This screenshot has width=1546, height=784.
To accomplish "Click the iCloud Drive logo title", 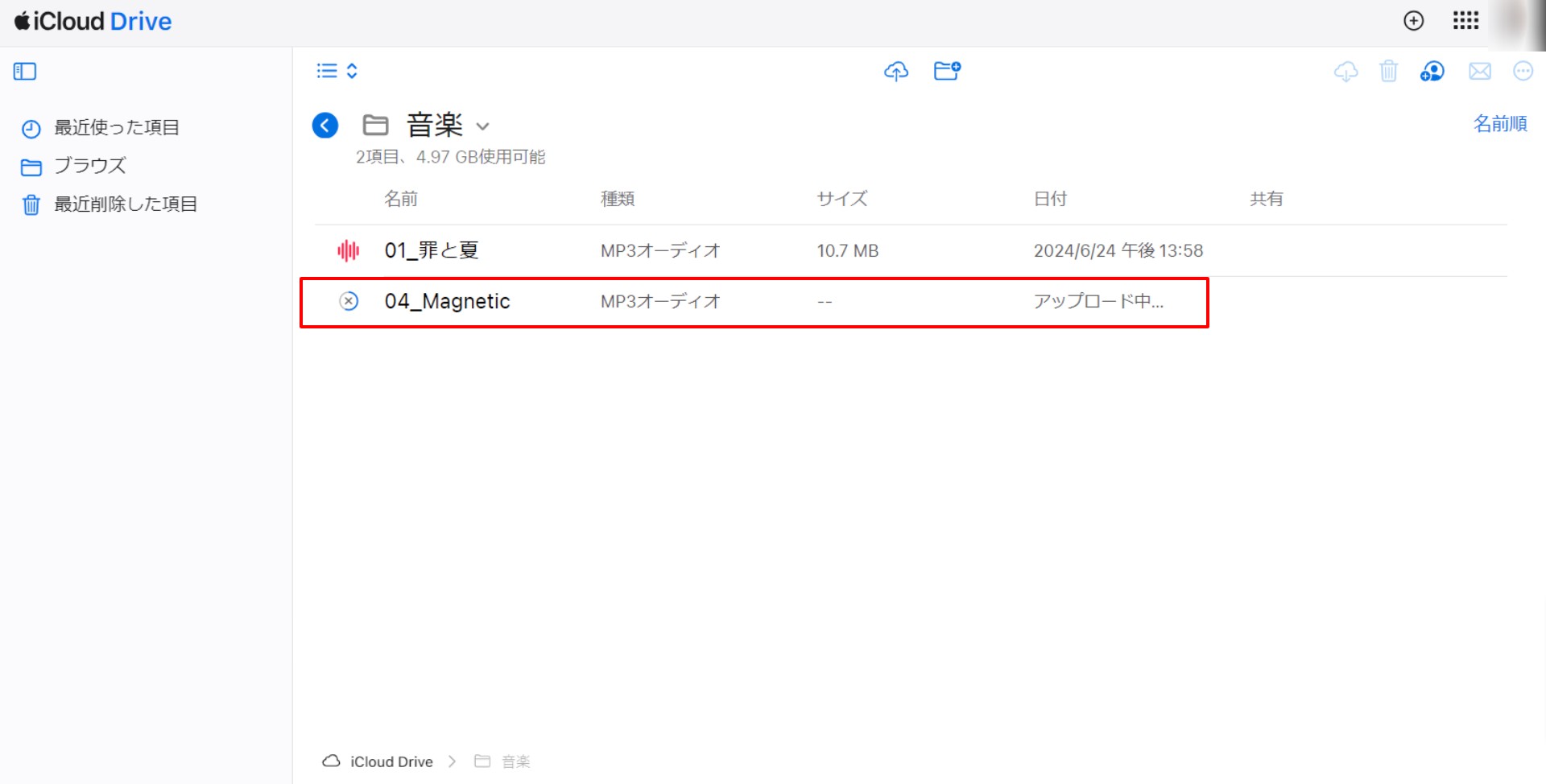I will [x=93, y=21].
